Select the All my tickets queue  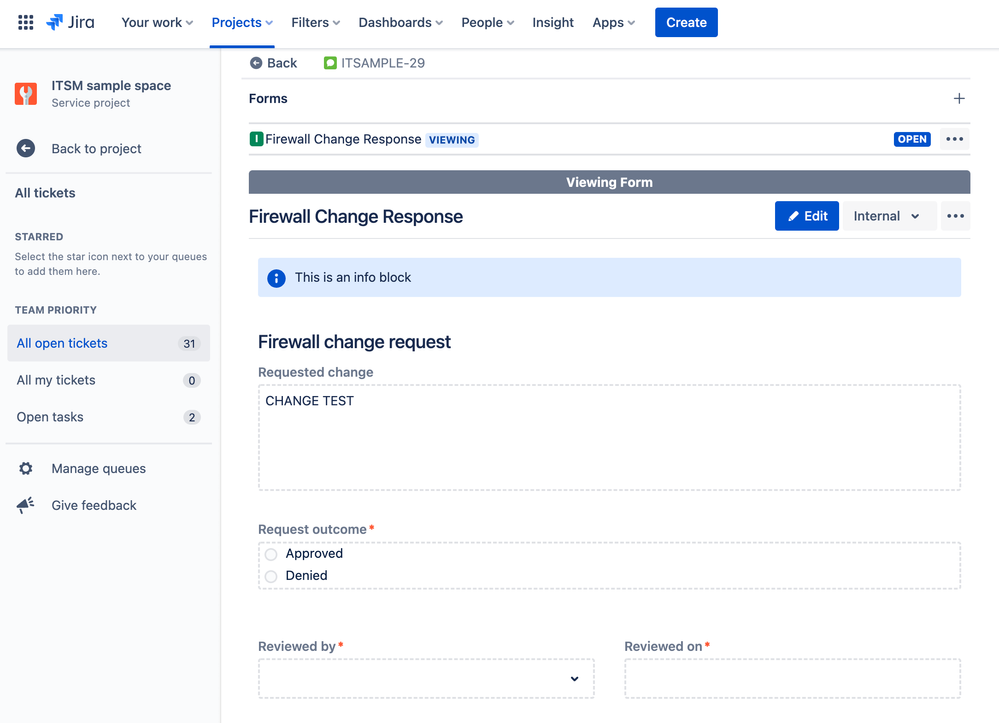tap(108, 380)
